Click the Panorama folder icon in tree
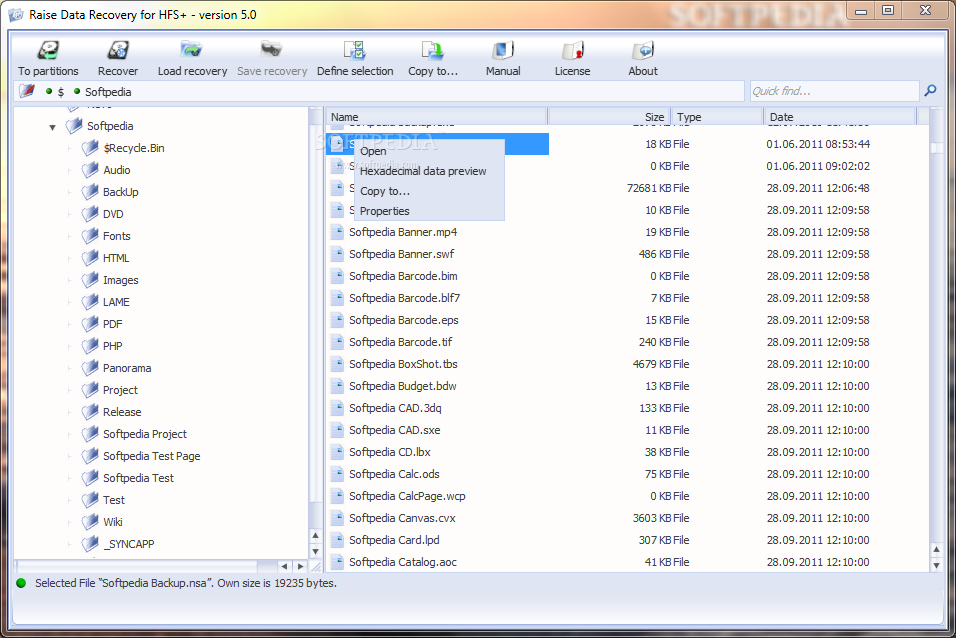This screenshot has height=638, width=956. [x=90, y=368]
